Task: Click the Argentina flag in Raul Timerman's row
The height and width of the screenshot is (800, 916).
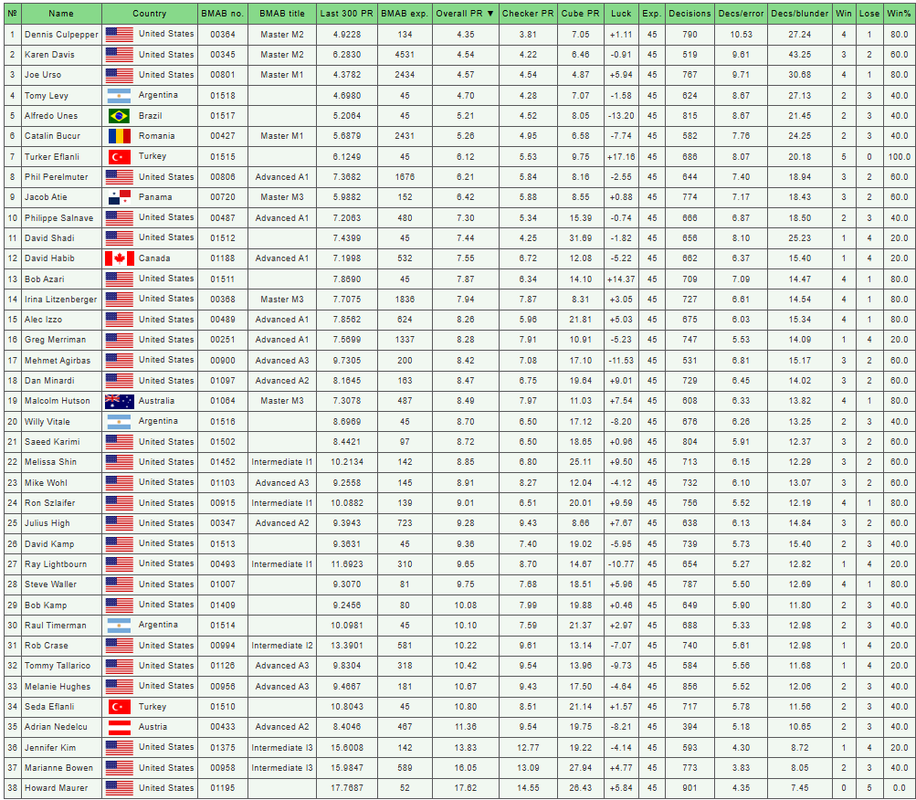Action: coord(119,625)
